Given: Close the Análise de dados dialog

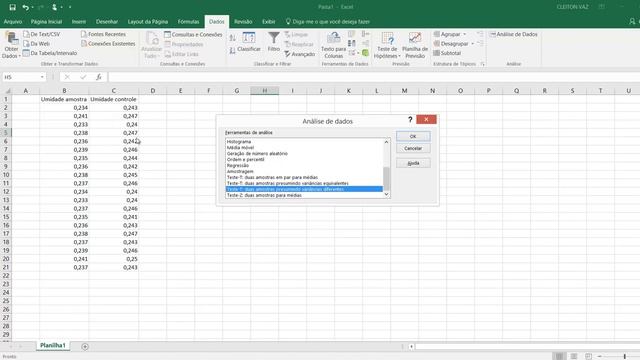Looking at the screenshot, I should point(426,119).
